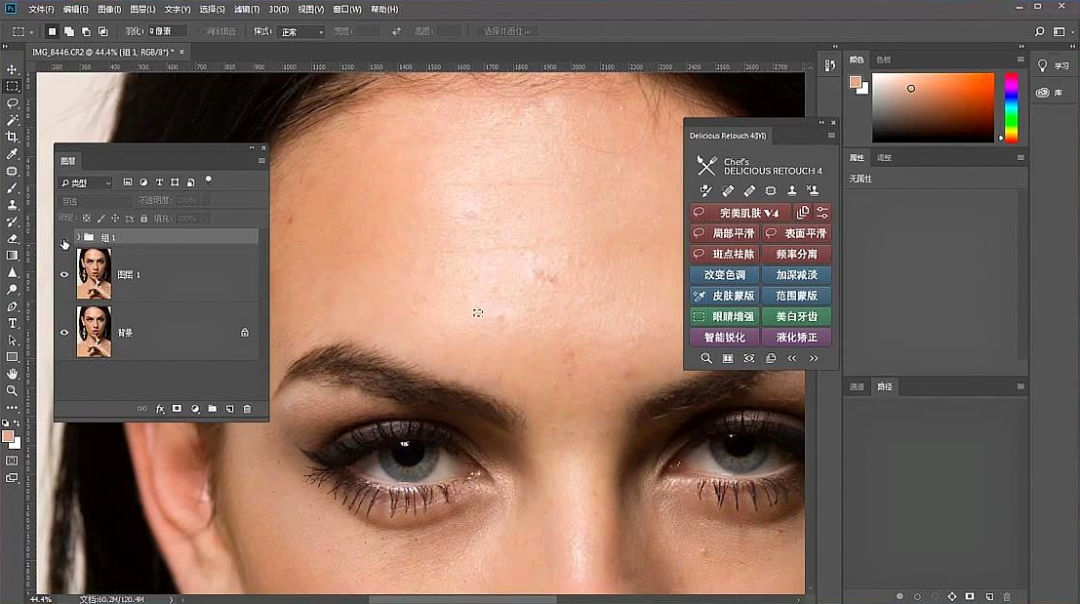Open the selection style 正常 dropdown
Image resolution: width=1080 pixels, height=604 pixels.
click(302, 32)
